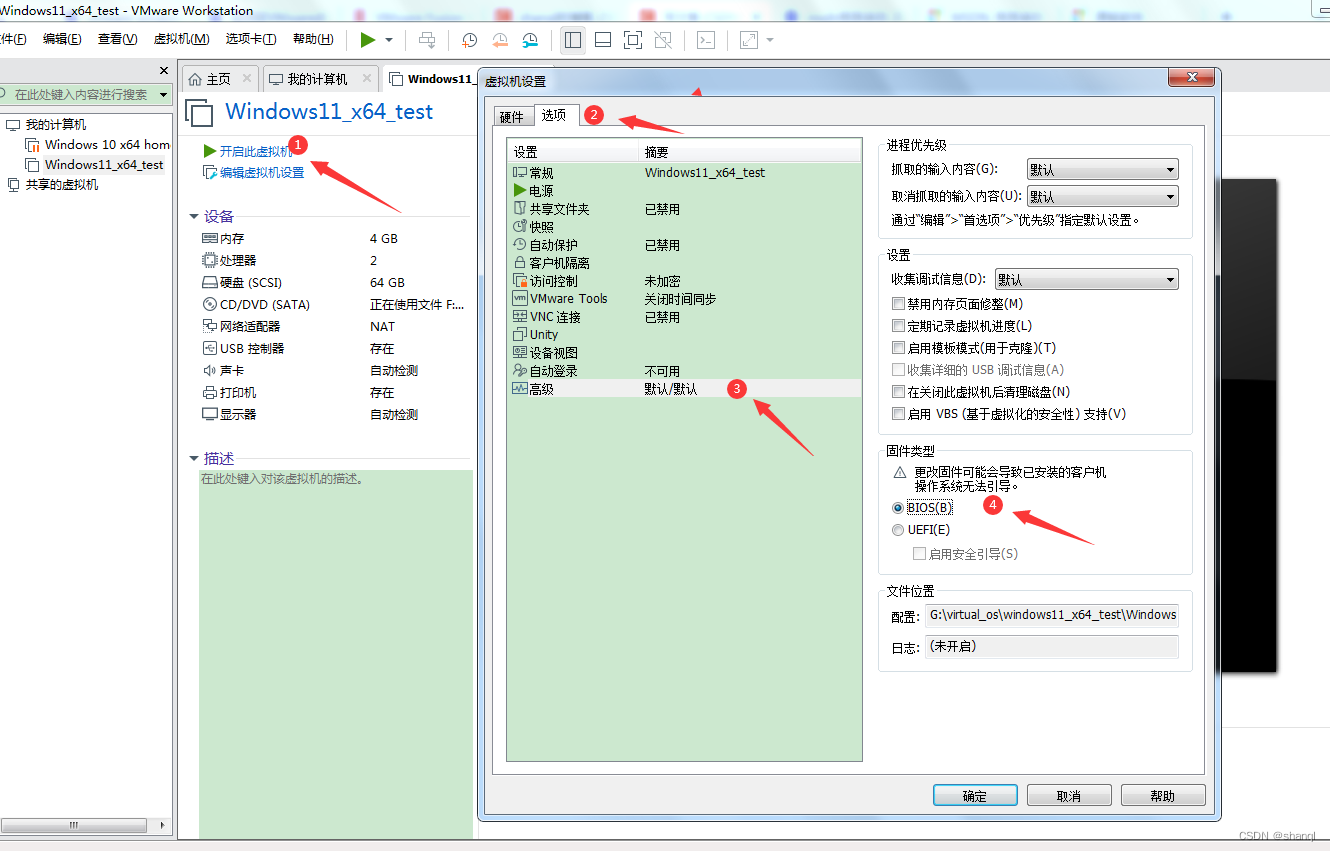Open the 编辑(E) menu

tap(62, 39)
